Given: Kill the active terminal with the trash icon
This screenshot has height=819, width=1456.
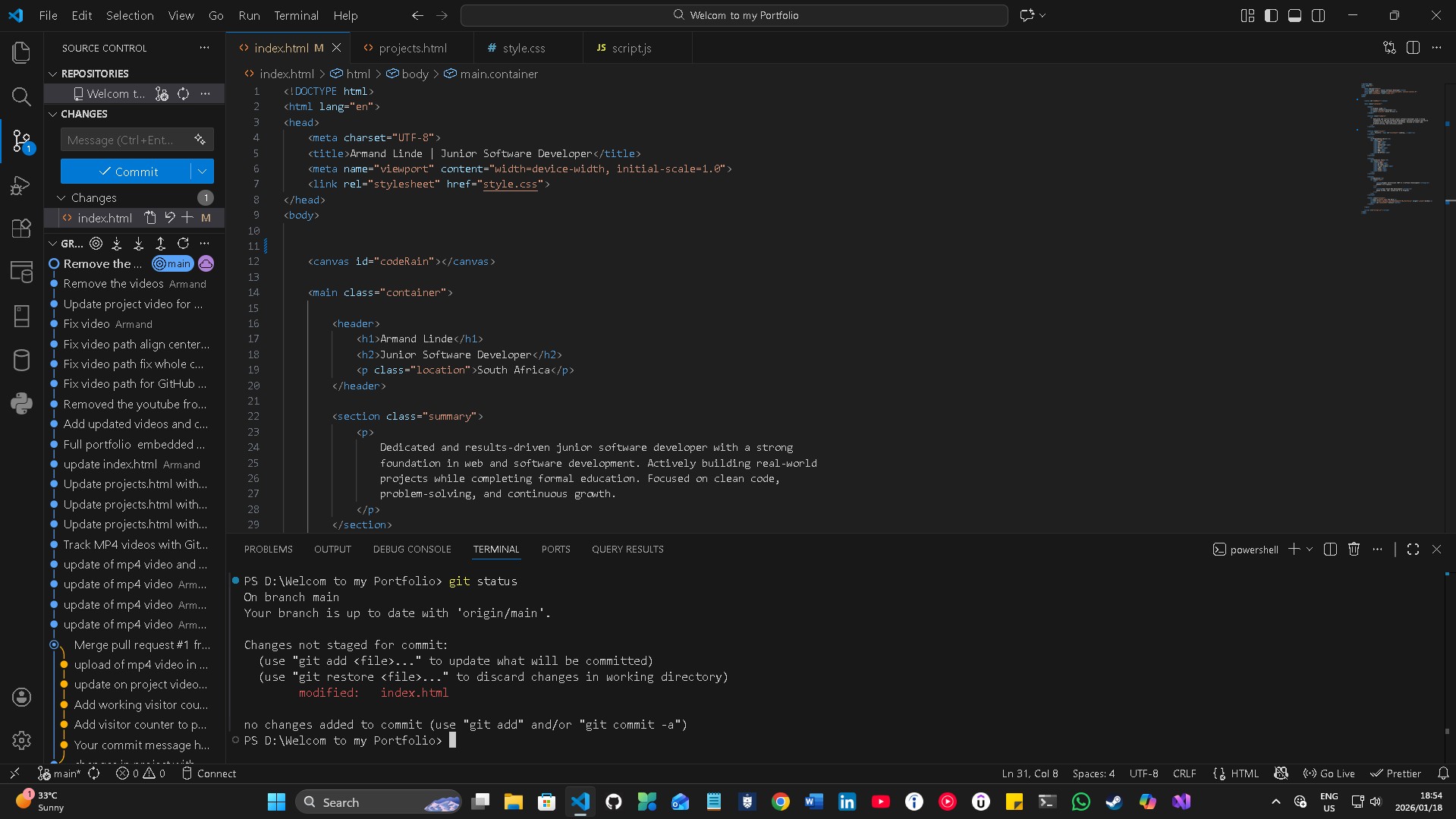Looking at the screenshot, I should tap(1354, 549).
